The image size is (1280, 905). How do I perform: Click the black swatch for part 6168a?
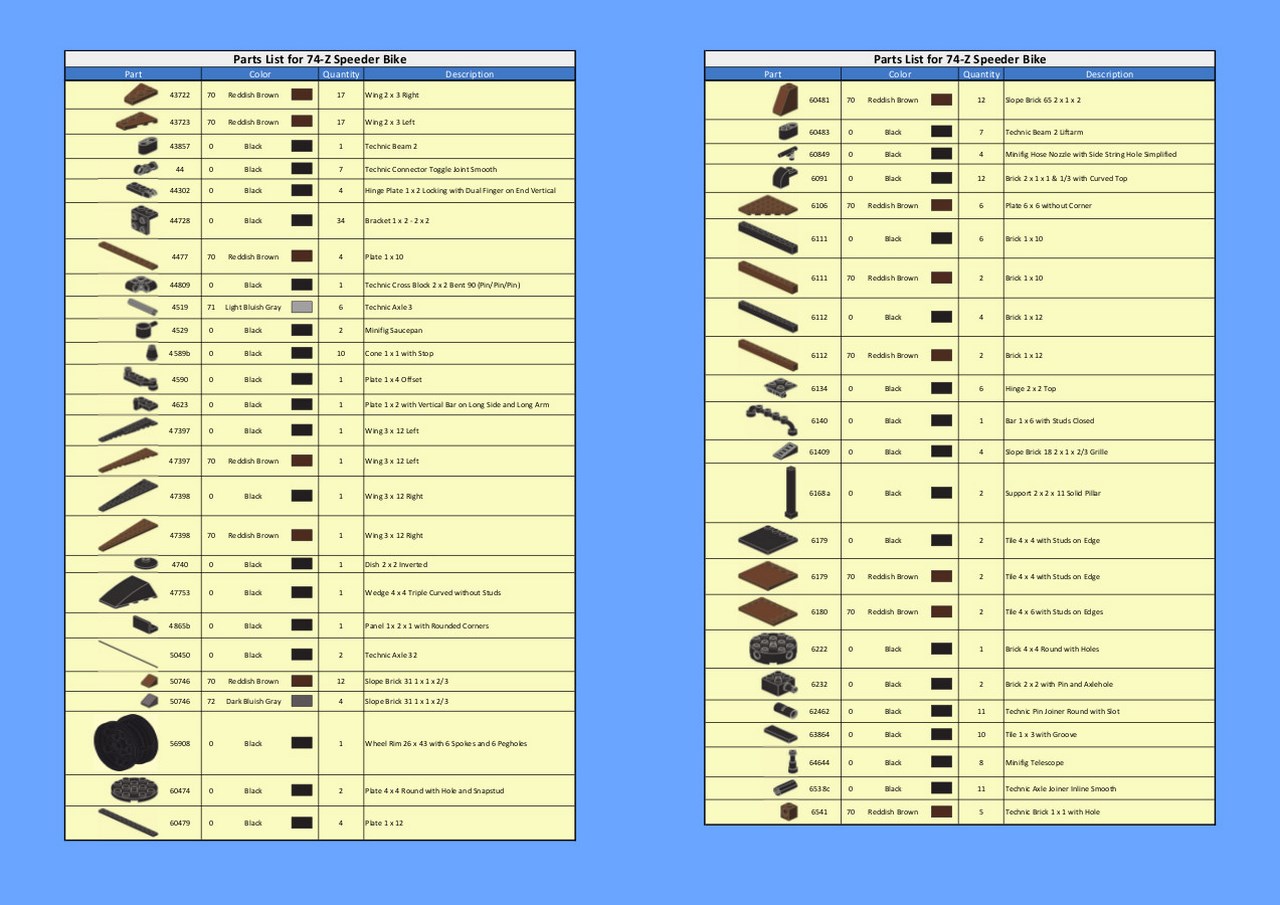(941, 492)
